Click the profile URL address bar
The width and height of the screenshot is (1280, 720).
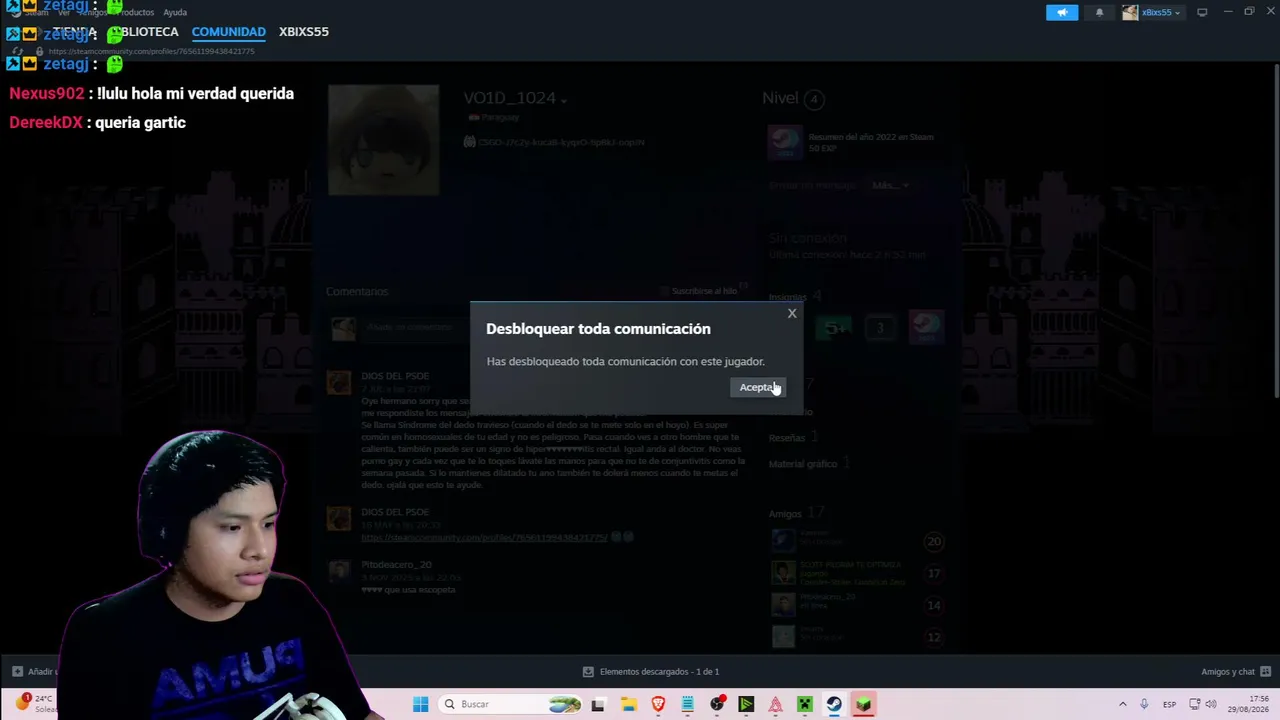click(x=151, y=51)
